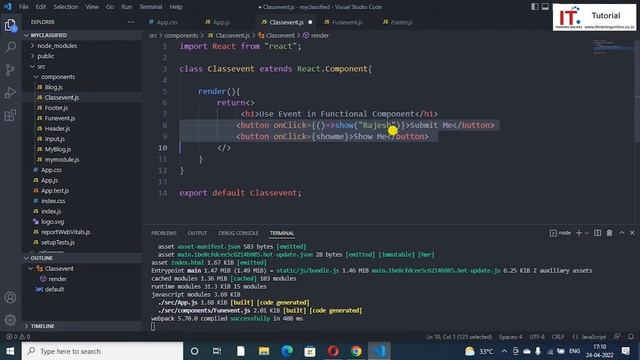This screenshot has height=360, width=640.
Task: Click the Windows taskbar search box
Action: point(102,351)
